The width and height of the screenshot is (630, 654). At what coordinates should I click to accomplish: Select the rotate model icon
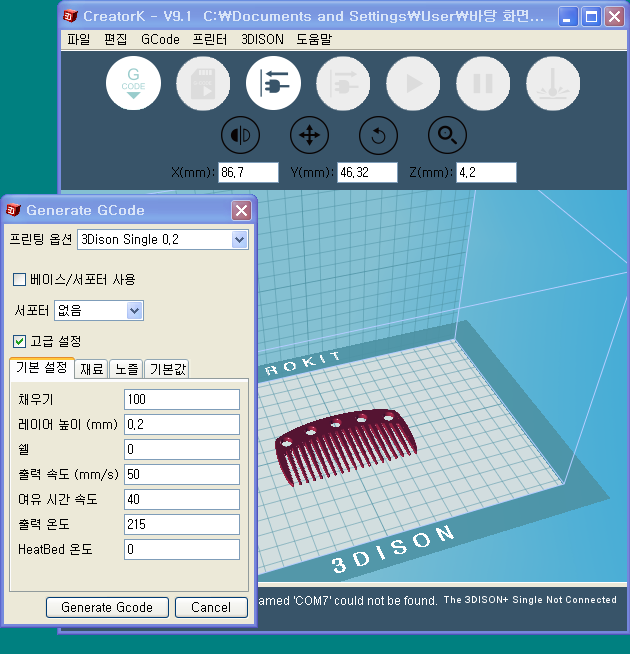coord(378,135)
